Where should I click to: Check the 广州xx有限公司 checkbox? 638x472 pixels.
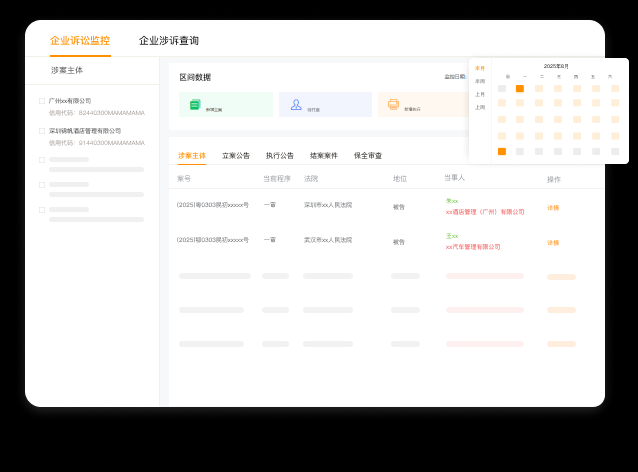[42, 101]
